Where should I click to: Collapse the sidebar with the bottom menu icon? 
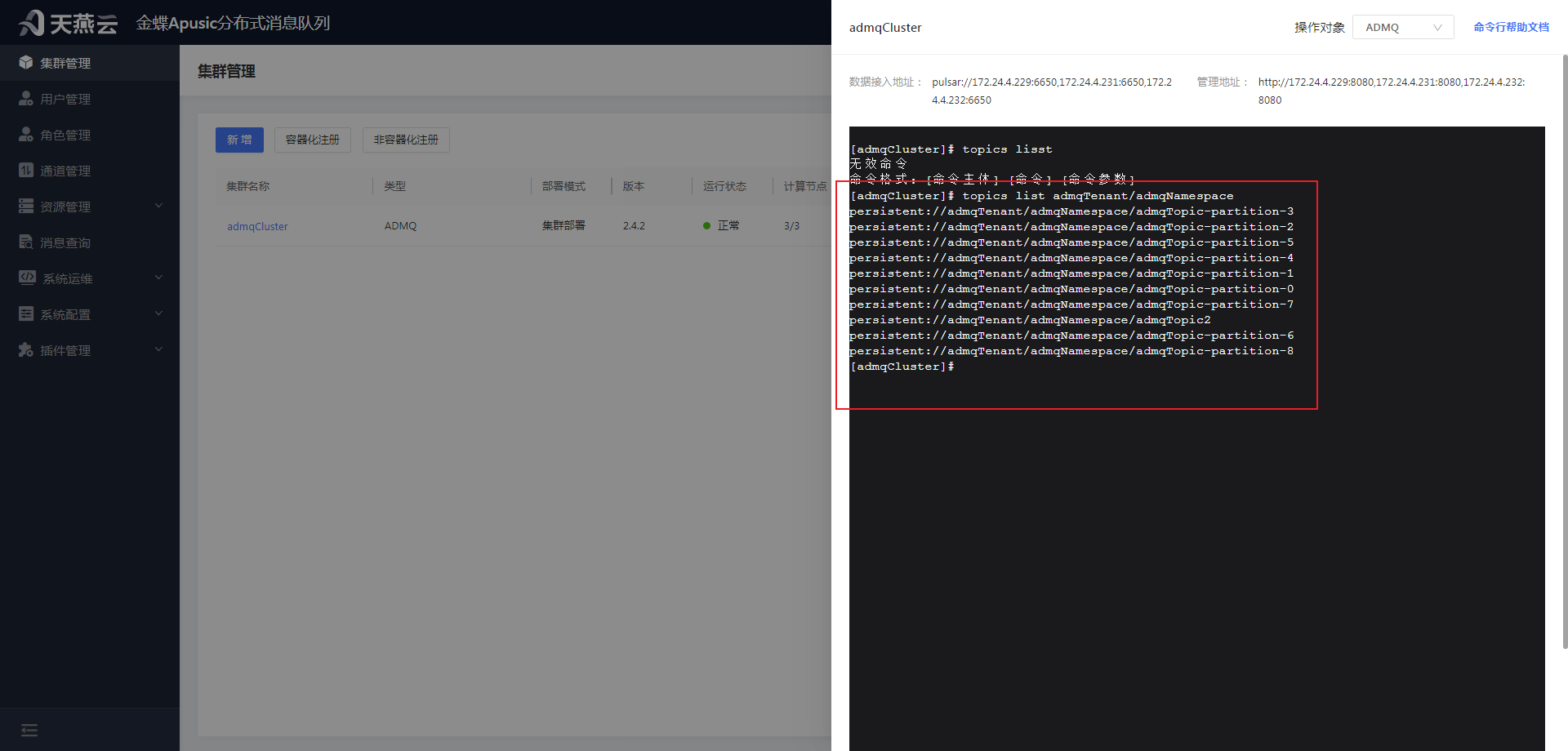pyautogui.click(x=29, y=730)
